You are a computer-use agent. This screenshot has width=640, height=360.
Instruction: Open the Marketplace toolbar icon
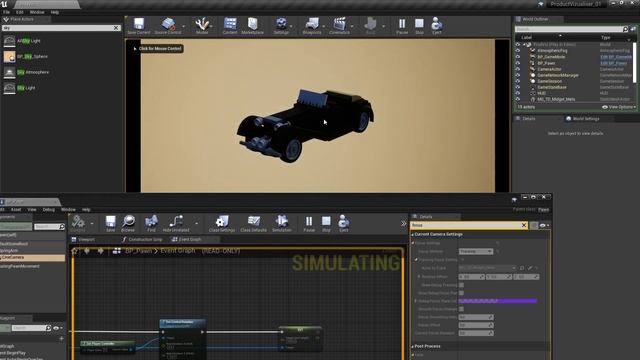coord(252,26)
